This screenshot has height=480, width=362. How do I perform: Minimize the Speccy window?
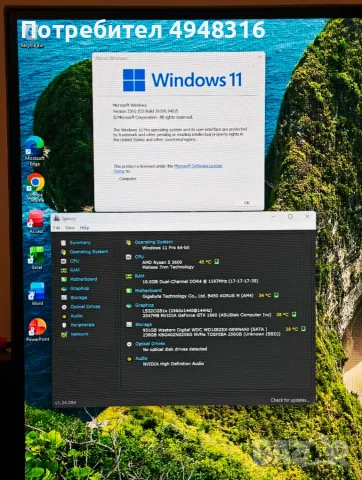coord(273,217)
